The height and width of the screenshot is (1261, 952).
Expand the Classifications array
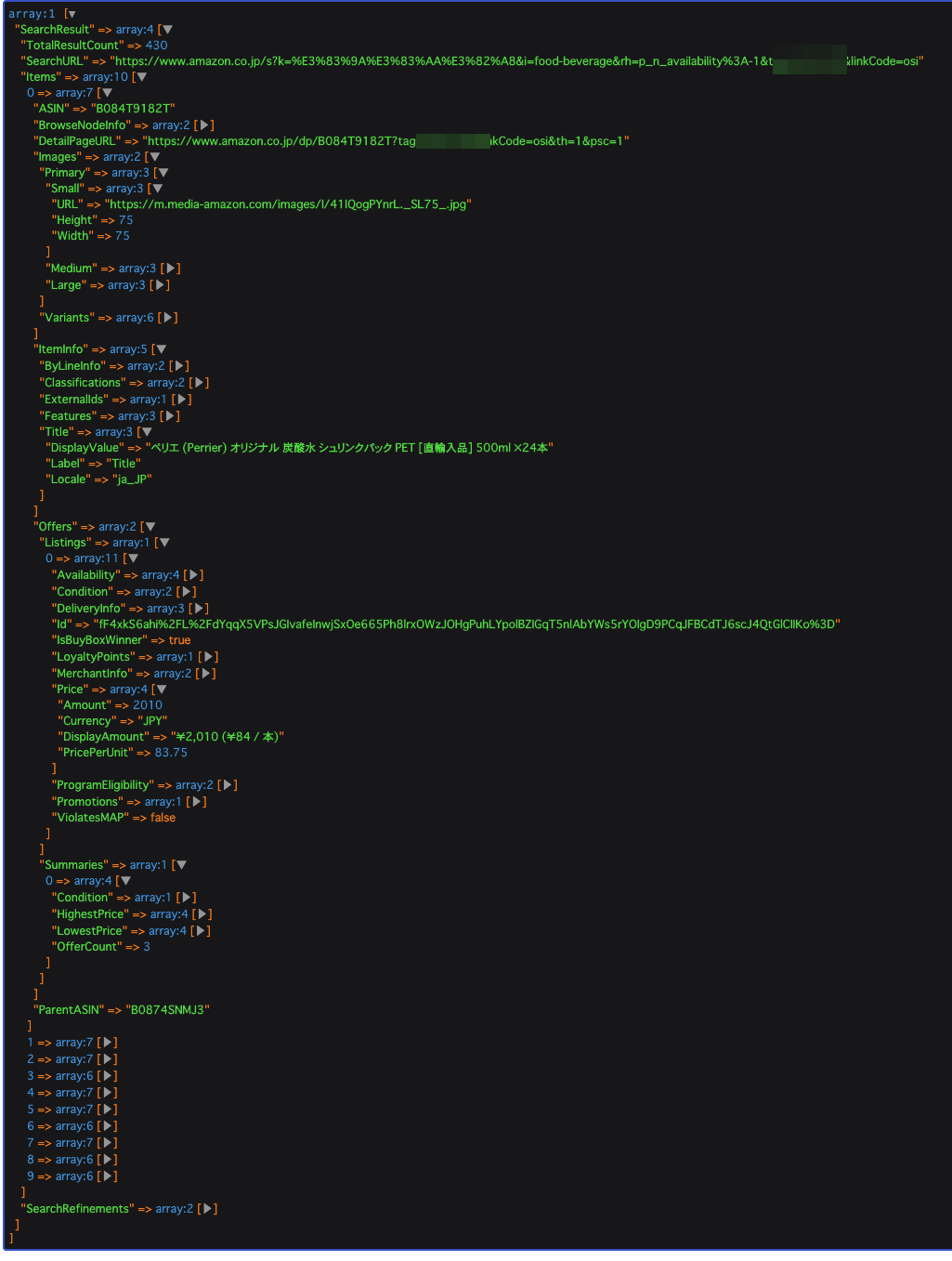[x=200, y=383]
